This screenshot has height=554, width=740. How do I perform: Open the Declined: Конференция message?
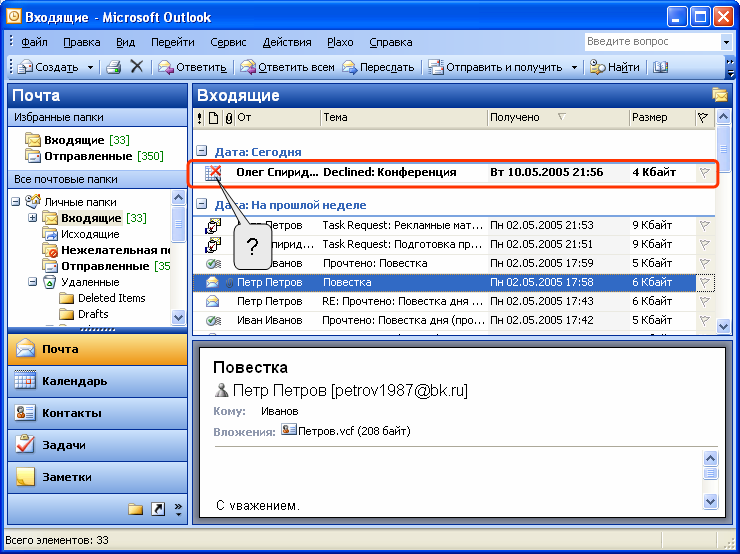pos(453,173)
